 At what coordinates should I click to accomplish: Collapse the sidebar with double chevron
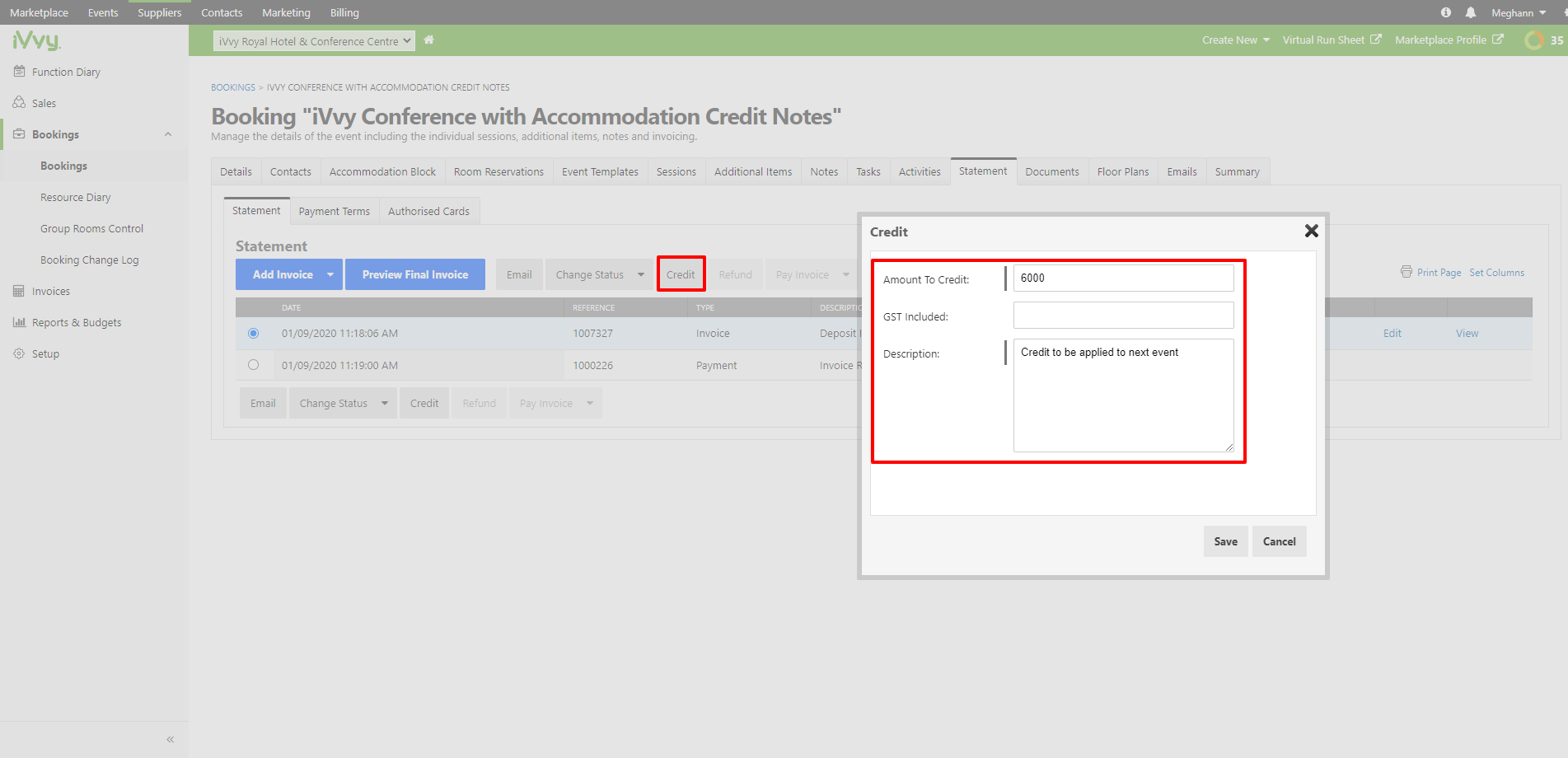pos(170,739)
